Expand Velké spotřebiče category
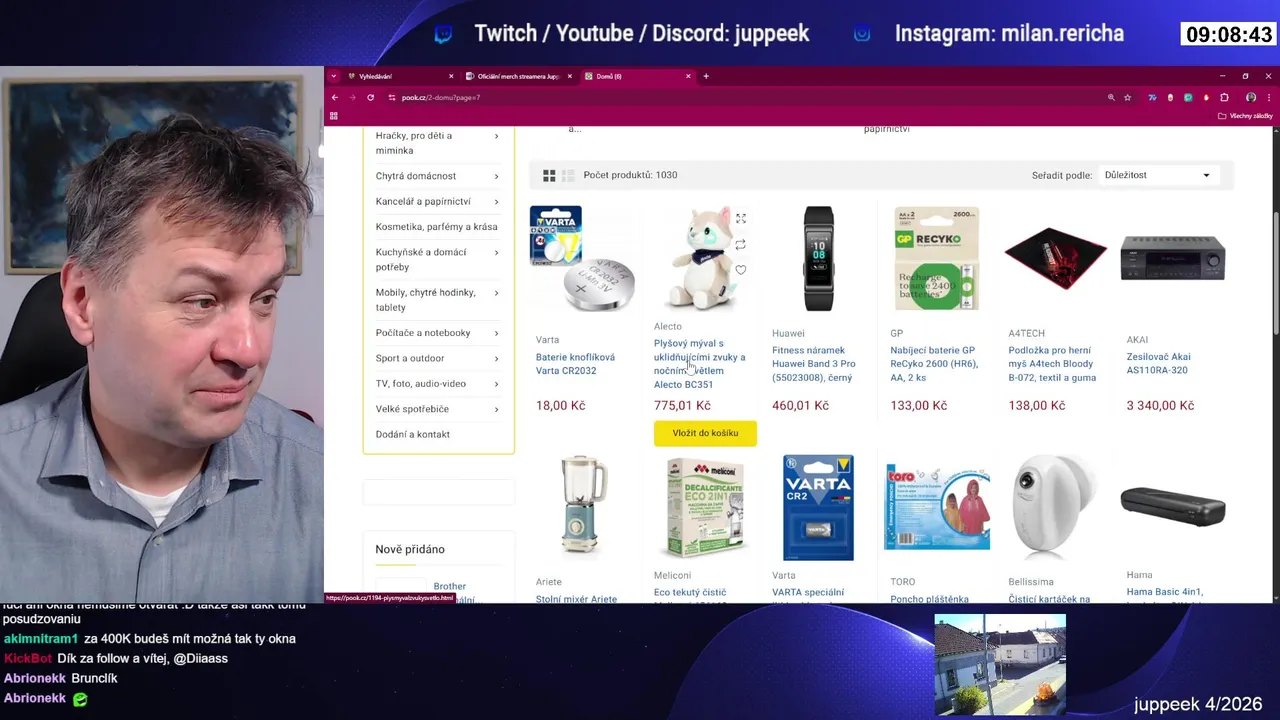 point(496,409)
